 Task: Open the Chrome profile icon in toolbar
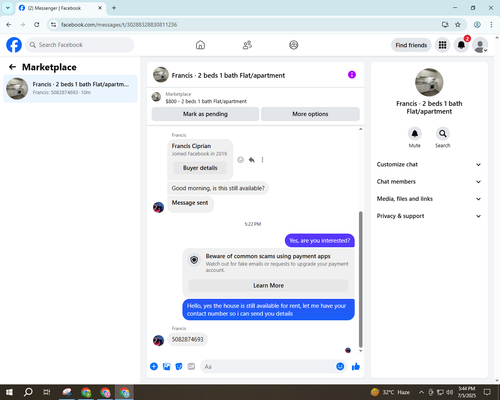click(x=477, y=25)
